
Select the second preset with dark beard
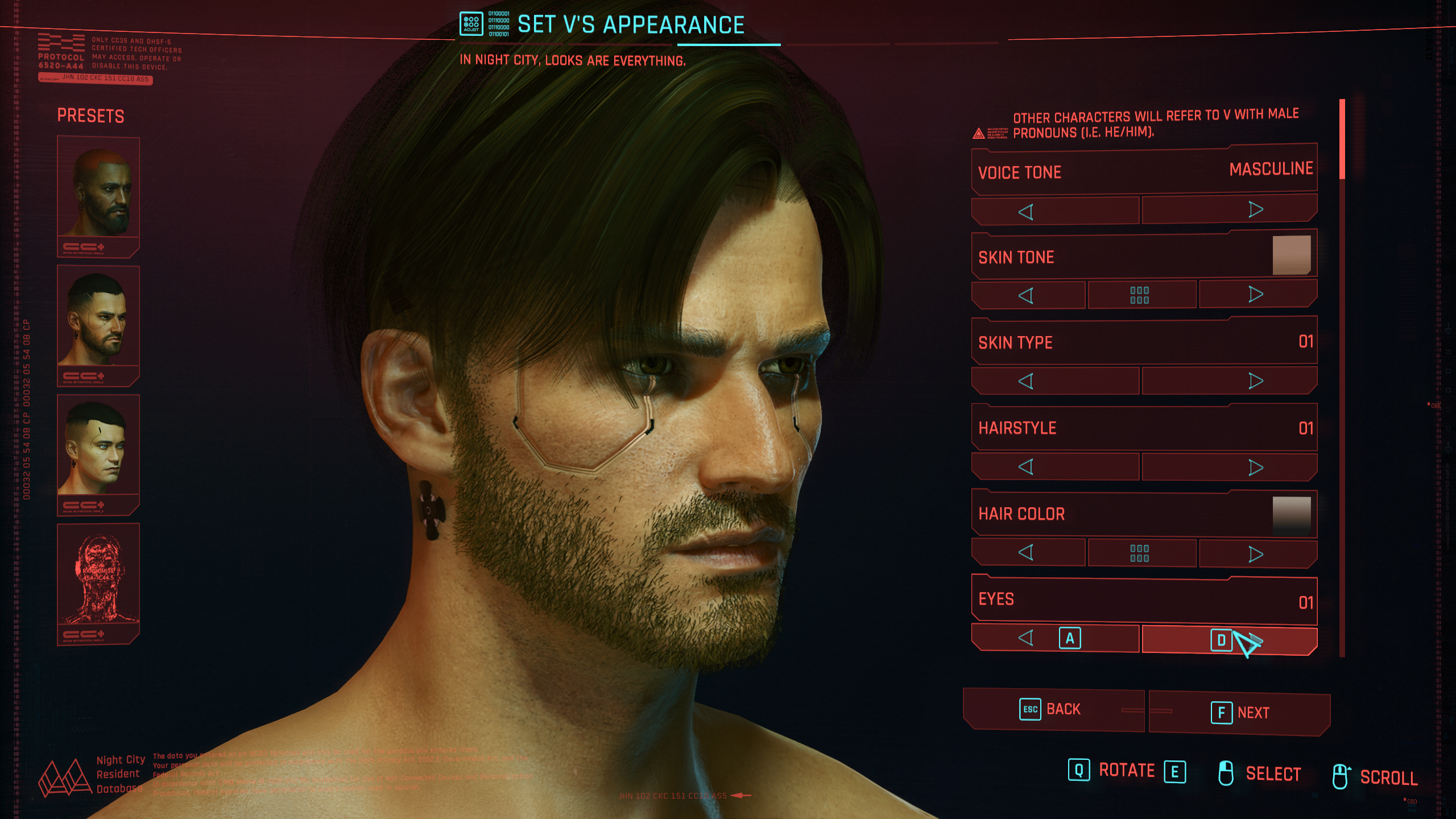pyautogui.click(x=98, y=326)
